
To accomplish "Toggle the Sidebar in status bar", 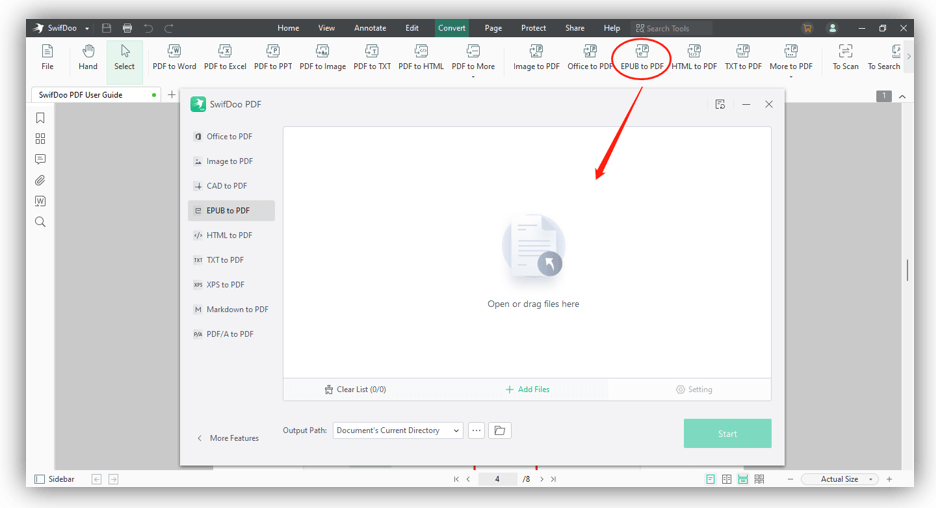I will pos(54,479).
